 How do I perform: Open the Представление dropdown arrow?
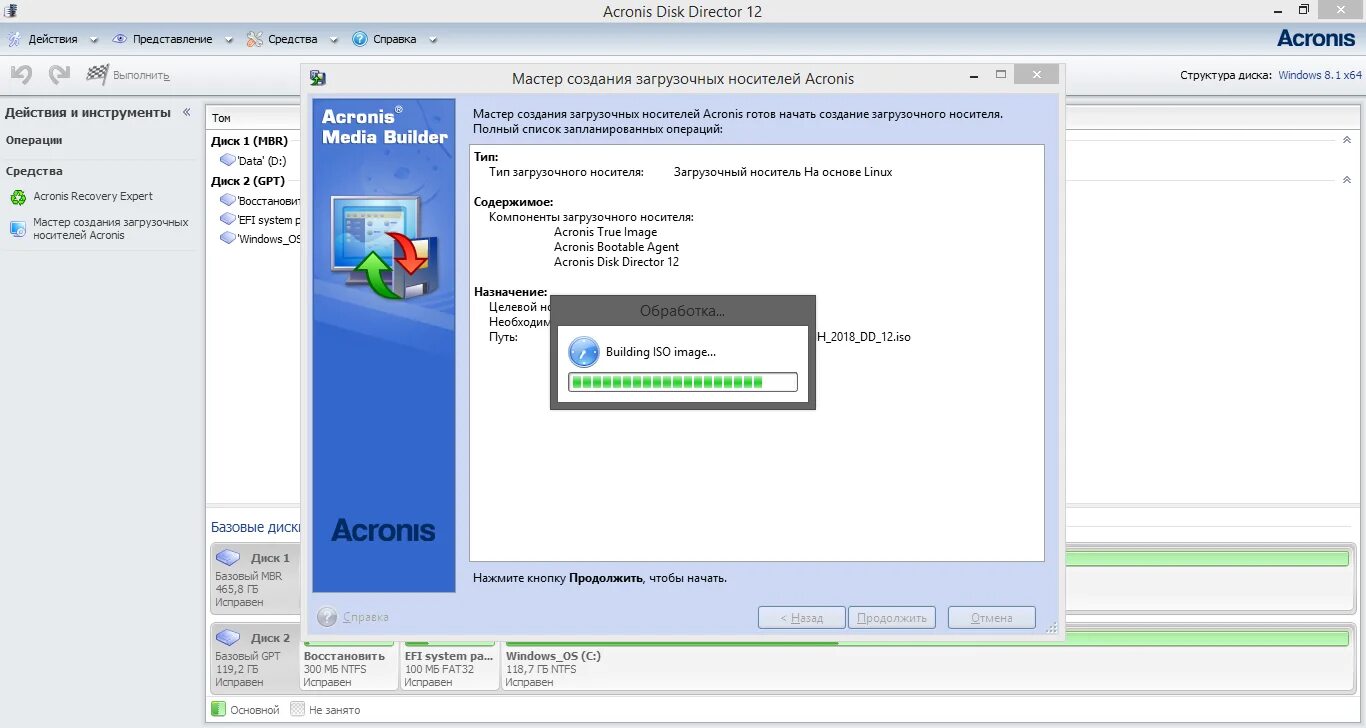click(x=228, y=40)
